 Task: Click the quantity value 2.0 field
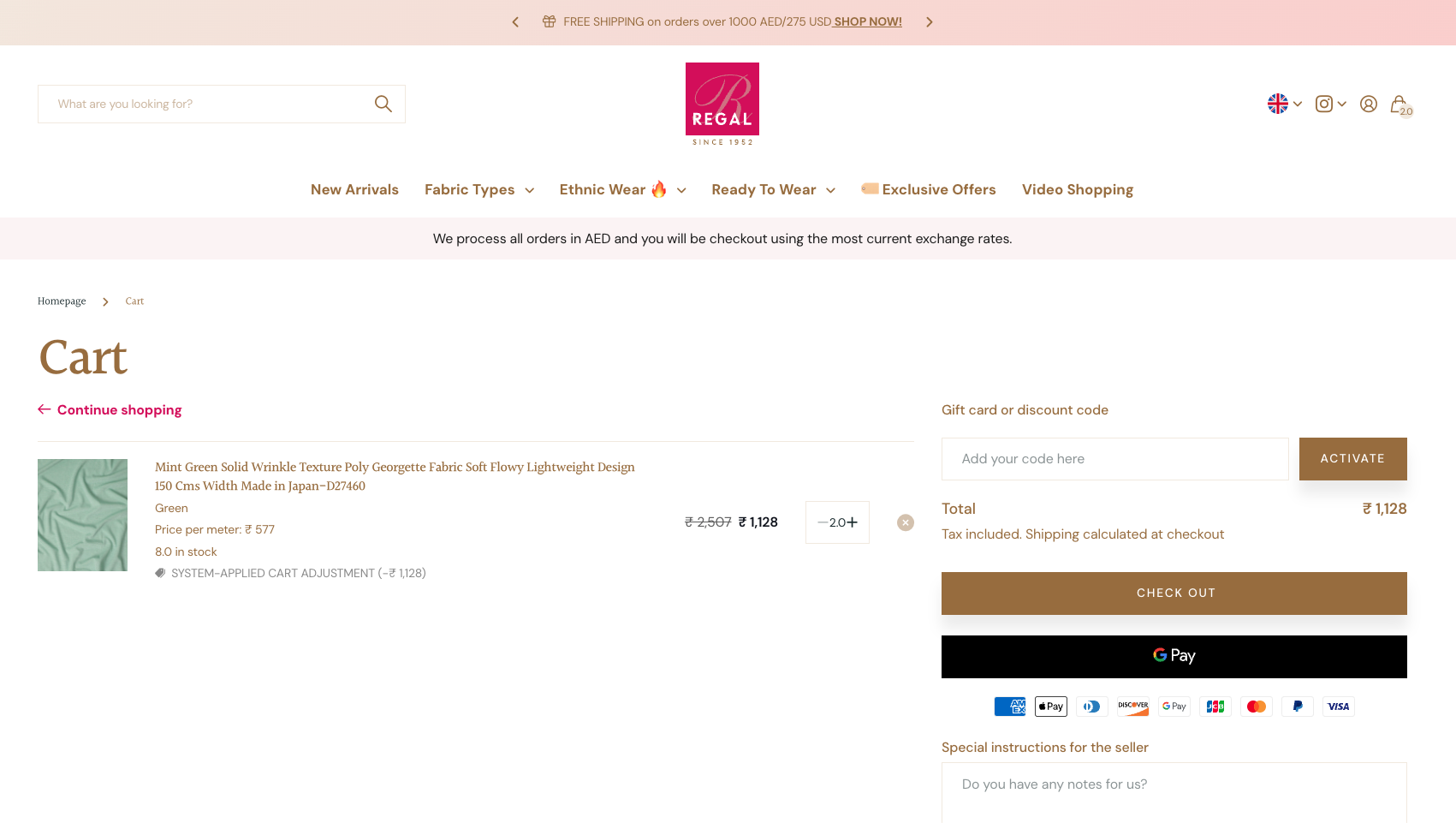[x=837, y=522]
